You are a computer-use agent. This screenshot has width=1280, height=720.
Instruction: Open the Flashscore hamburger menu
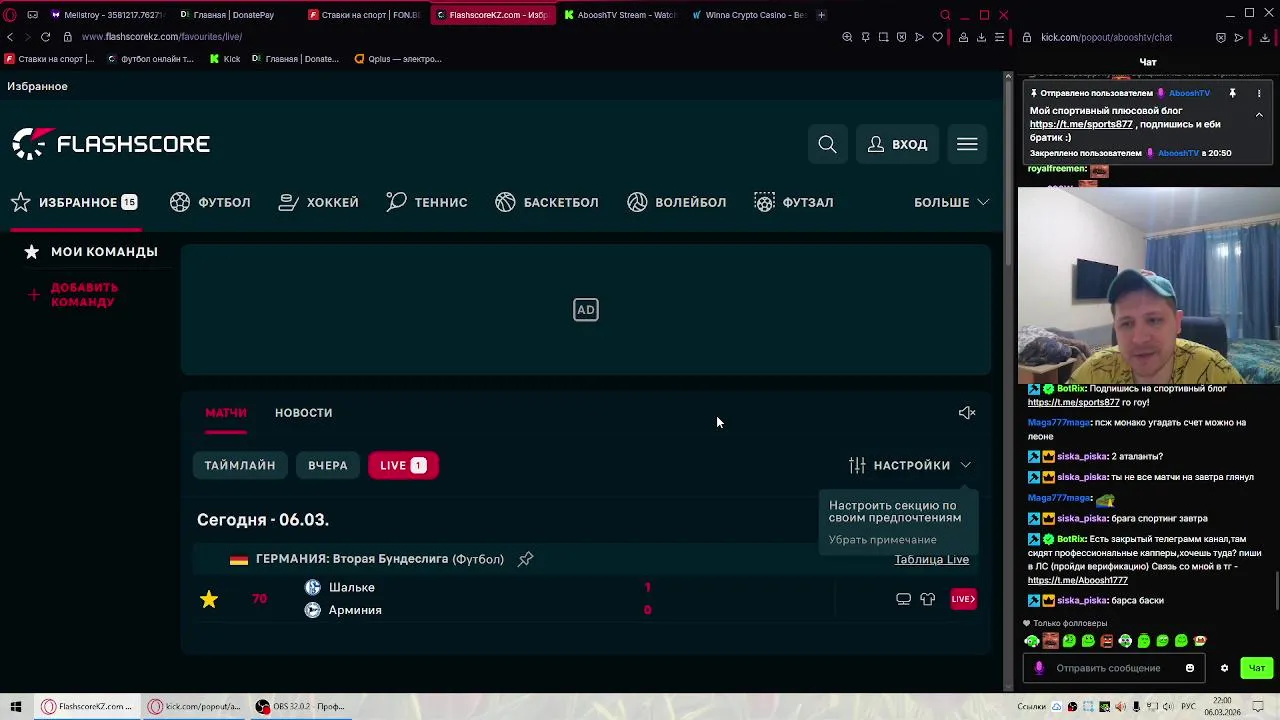(x=967, y=145)
